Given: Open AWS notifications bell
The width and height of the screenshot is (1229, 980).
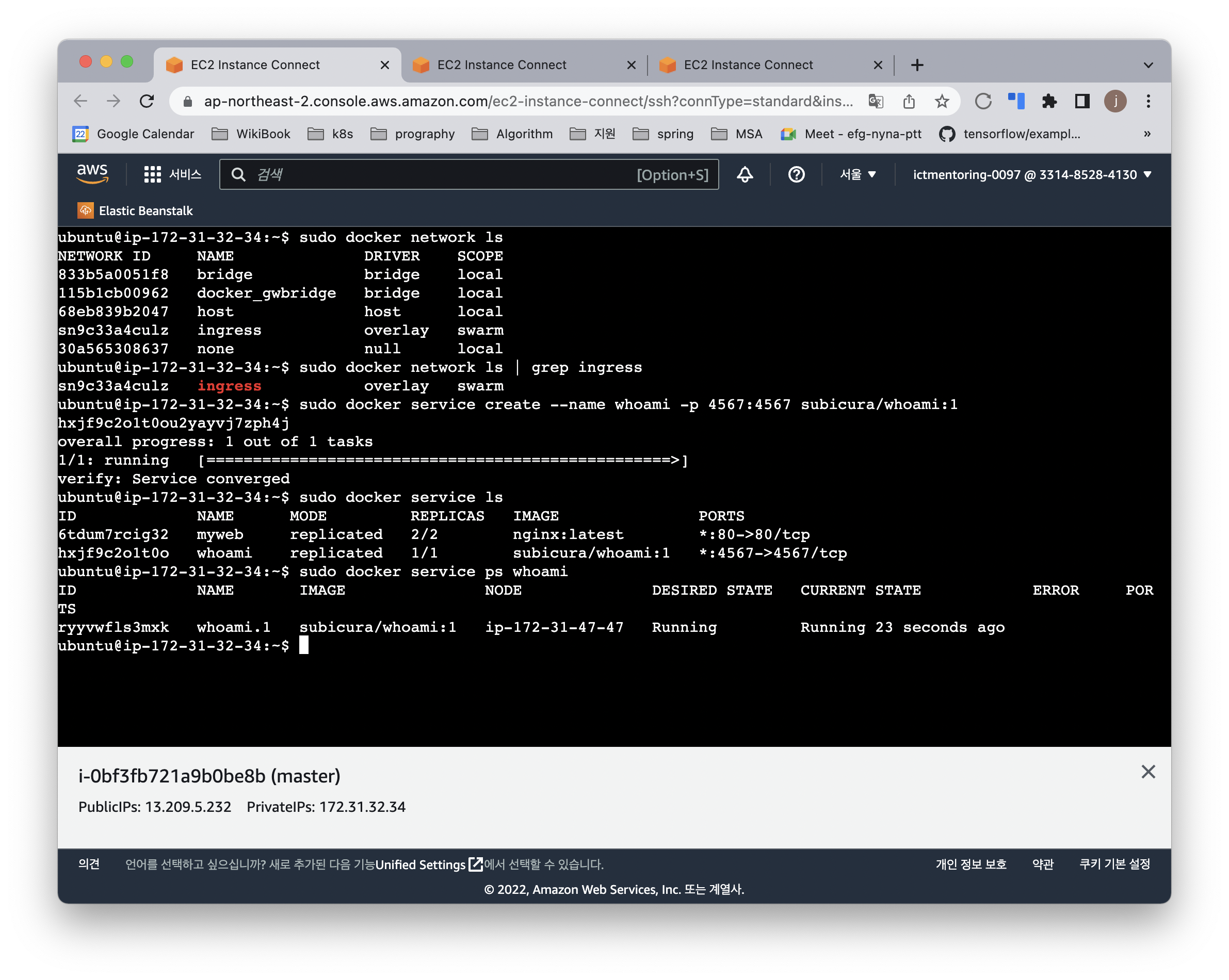Looking at the screenshot, I should [745, 174].
